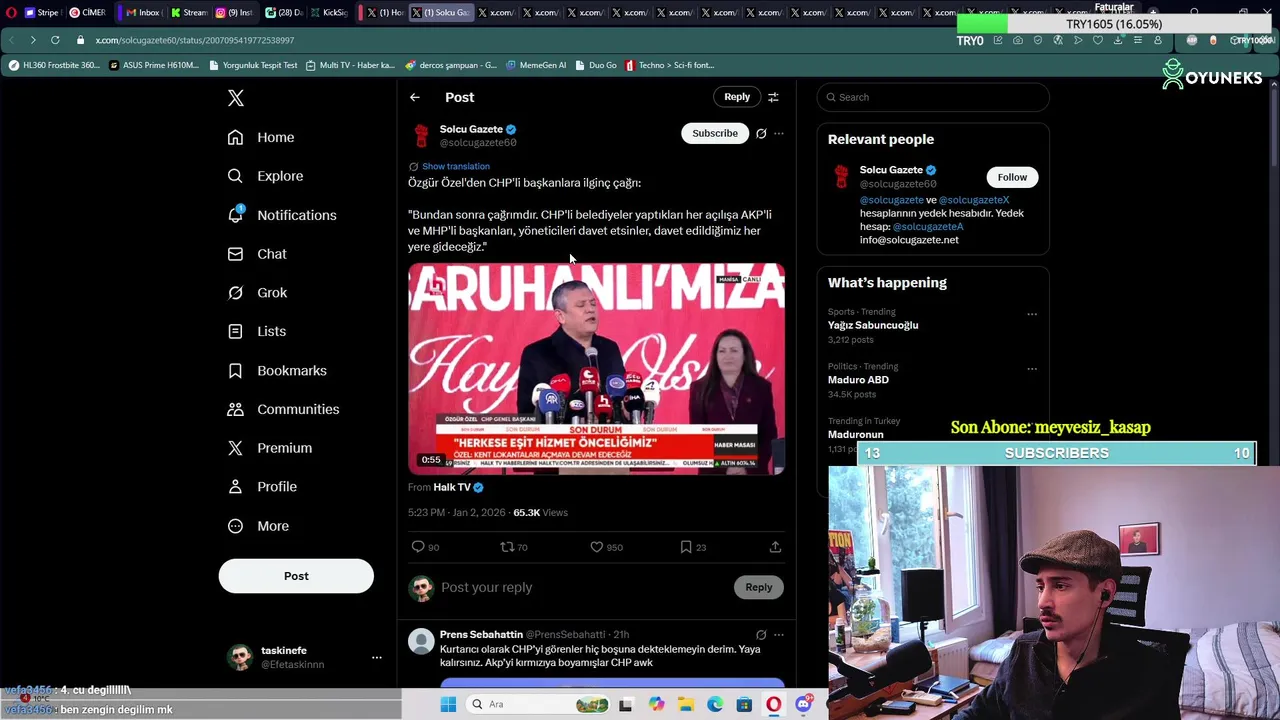Open Communities in the sidebar
The width and height of the screenshot is (1280, 720).
tap(283, 409)
